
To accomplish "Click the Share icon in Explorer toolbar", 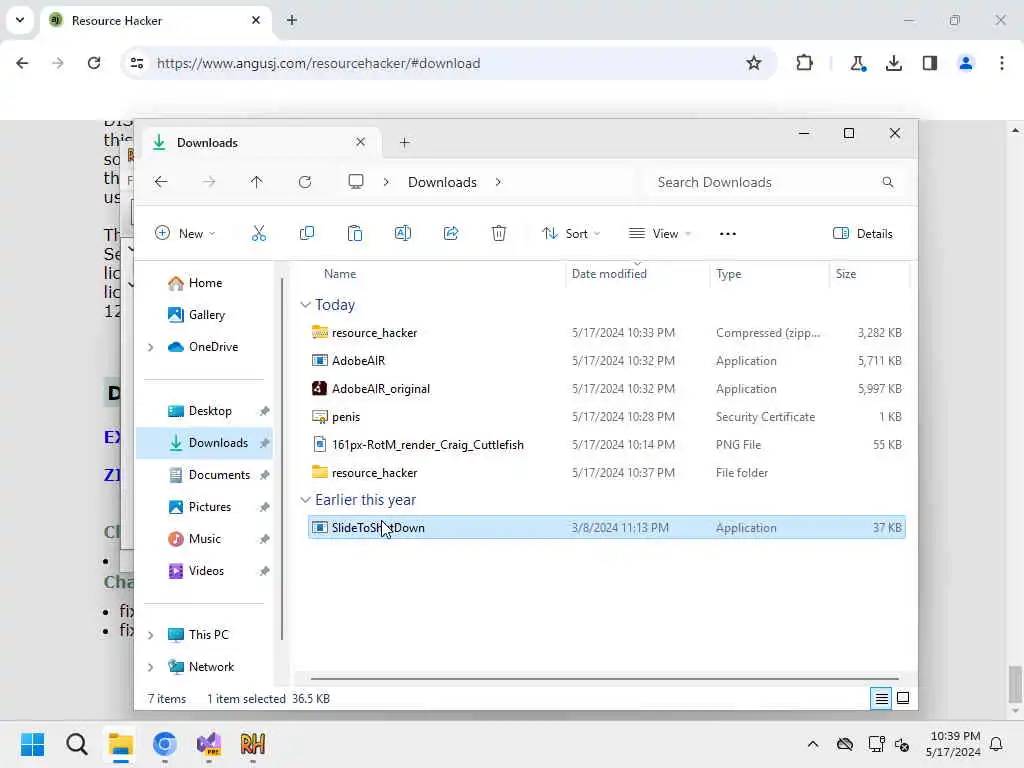I will 451,233.
